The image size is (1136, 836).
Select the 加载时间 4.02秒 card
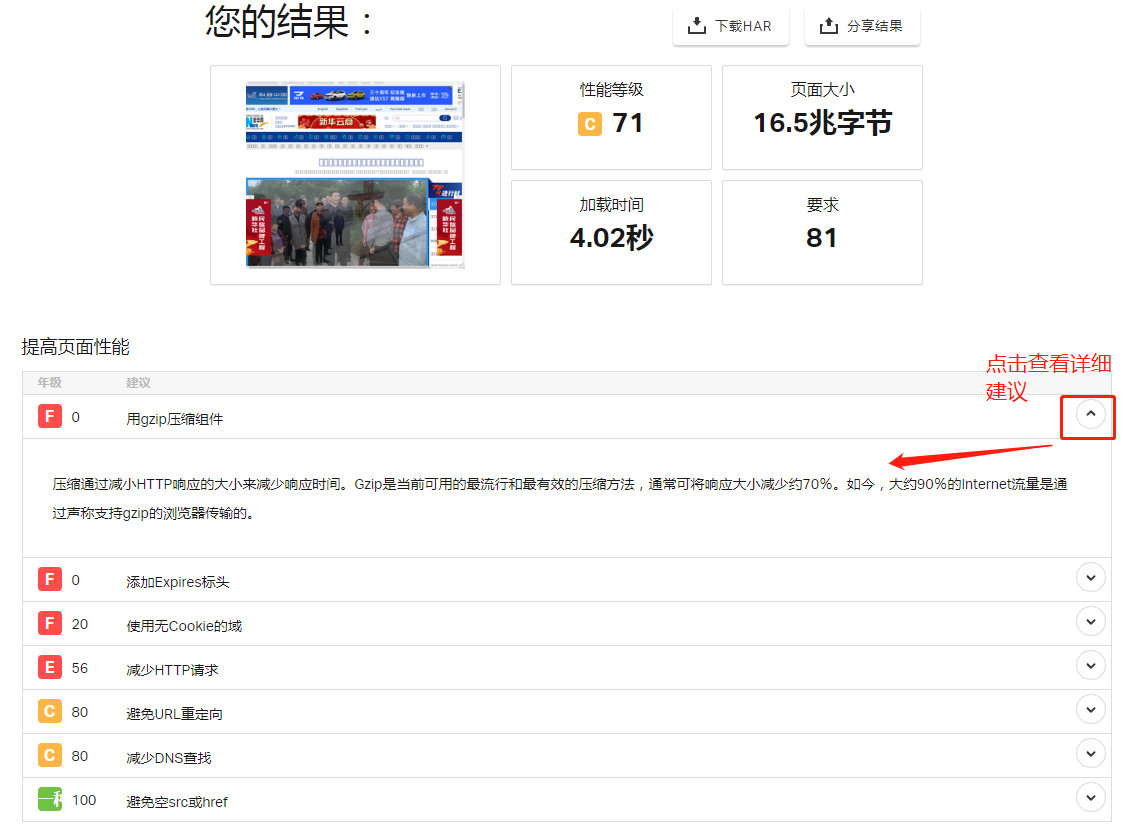(611, 233)
